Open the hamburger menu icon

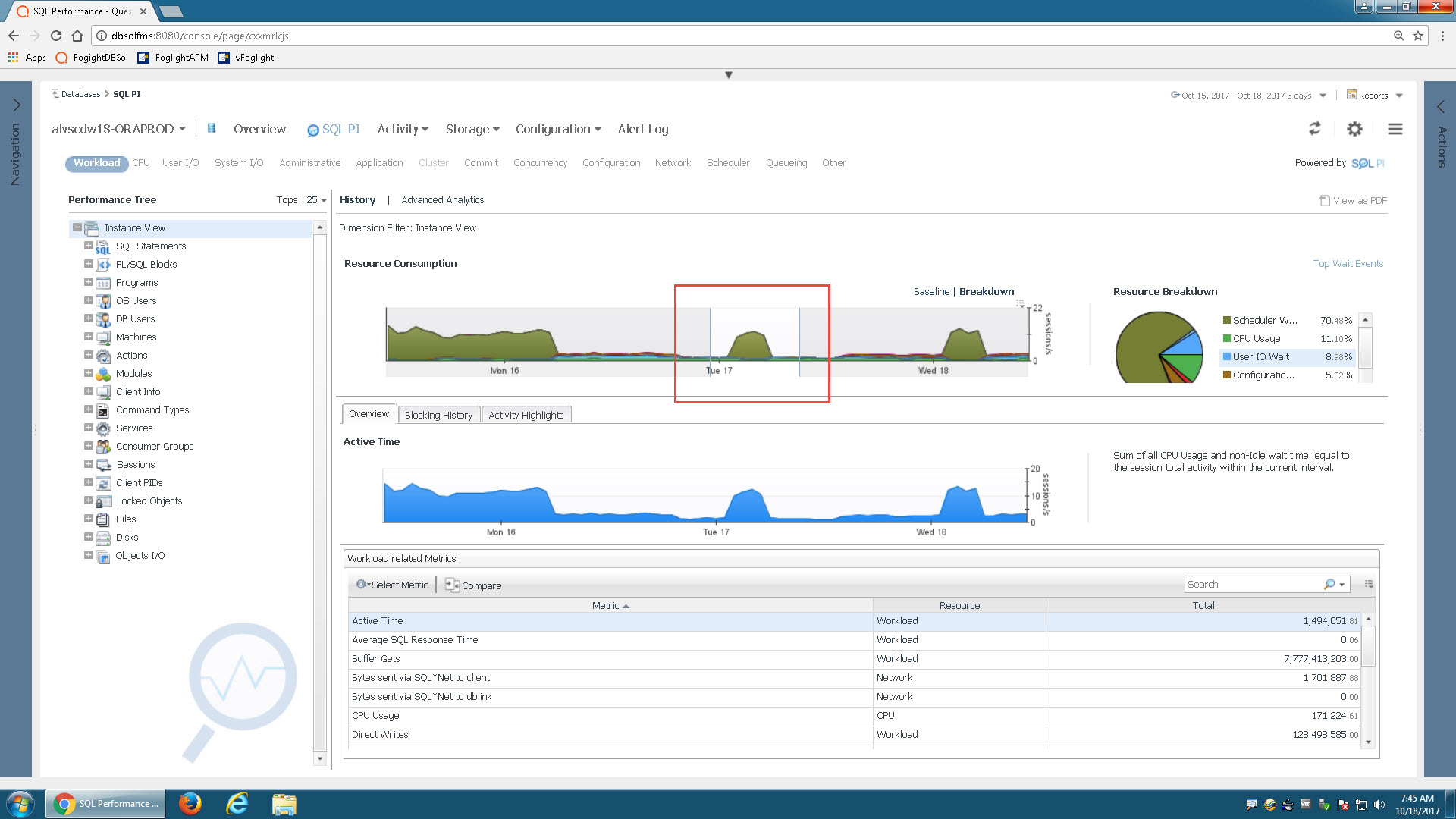[x=1395, y=129]
